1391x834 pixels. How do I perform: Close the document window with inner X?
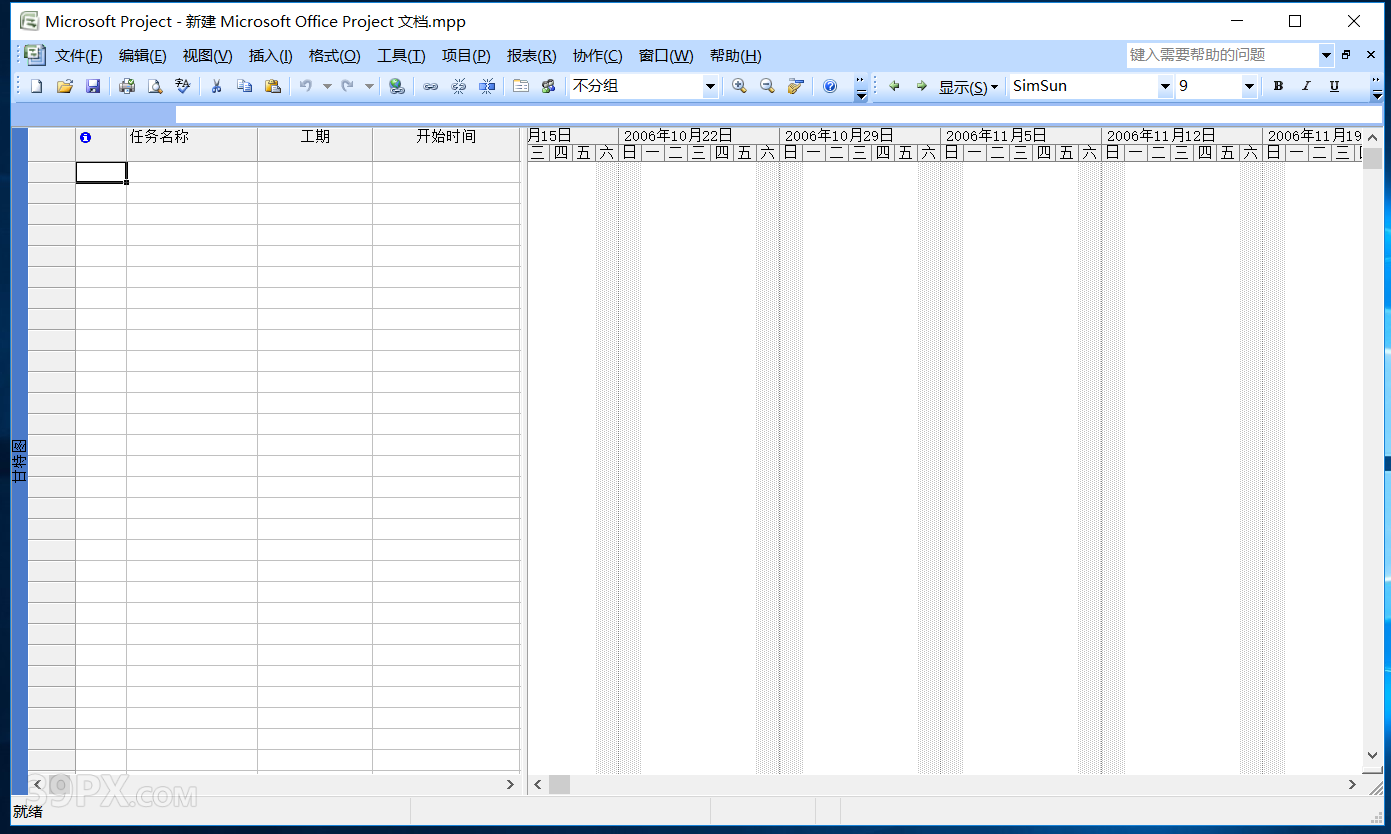pos(1371,55)
